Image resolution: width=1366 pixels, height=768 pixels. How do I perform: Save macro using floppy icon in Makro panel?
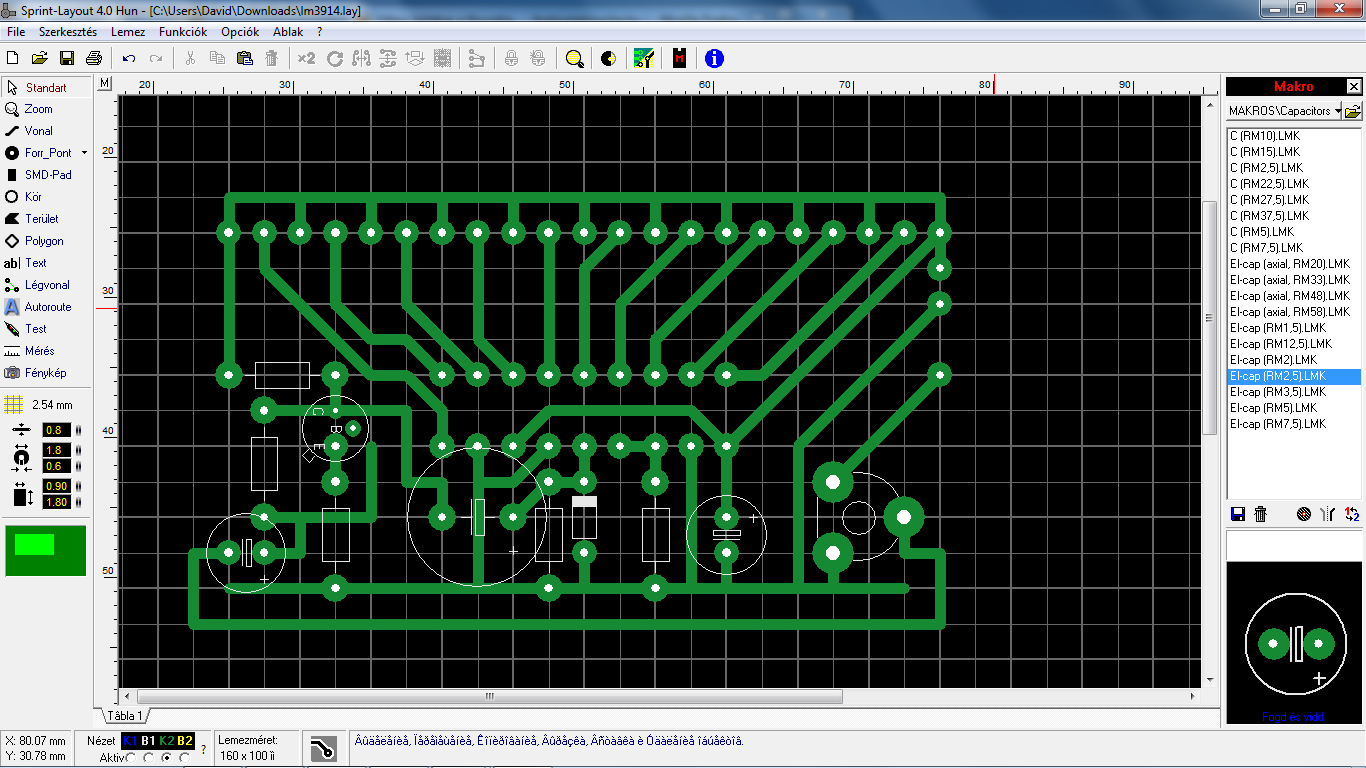click(1238, 514)
